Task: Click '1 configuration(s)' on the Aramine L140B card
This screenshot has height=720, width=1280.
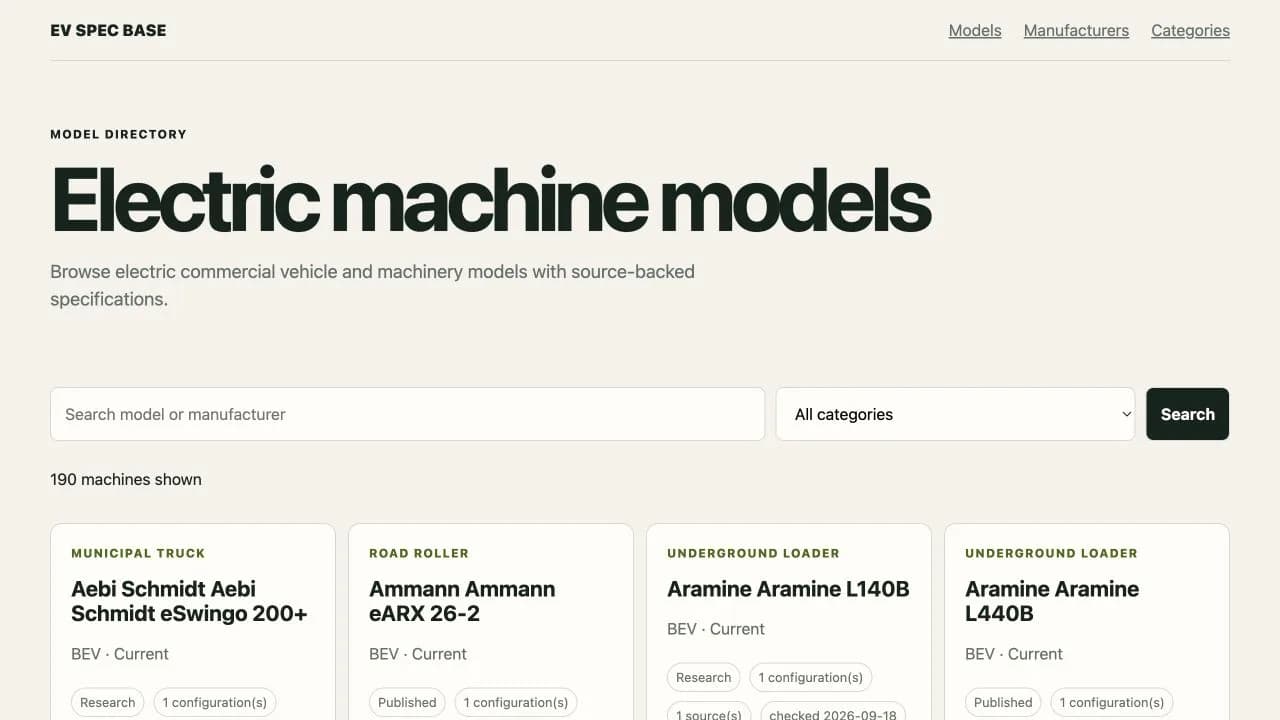Action: (811, 677)
